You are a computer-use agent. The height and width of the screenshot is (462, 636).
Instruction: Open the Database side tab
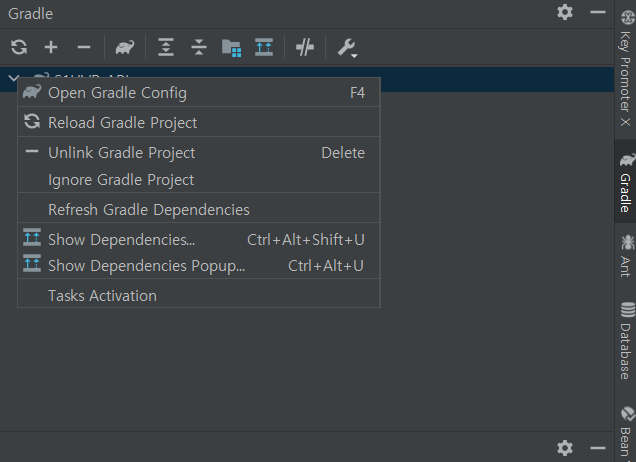coord(625,340)
